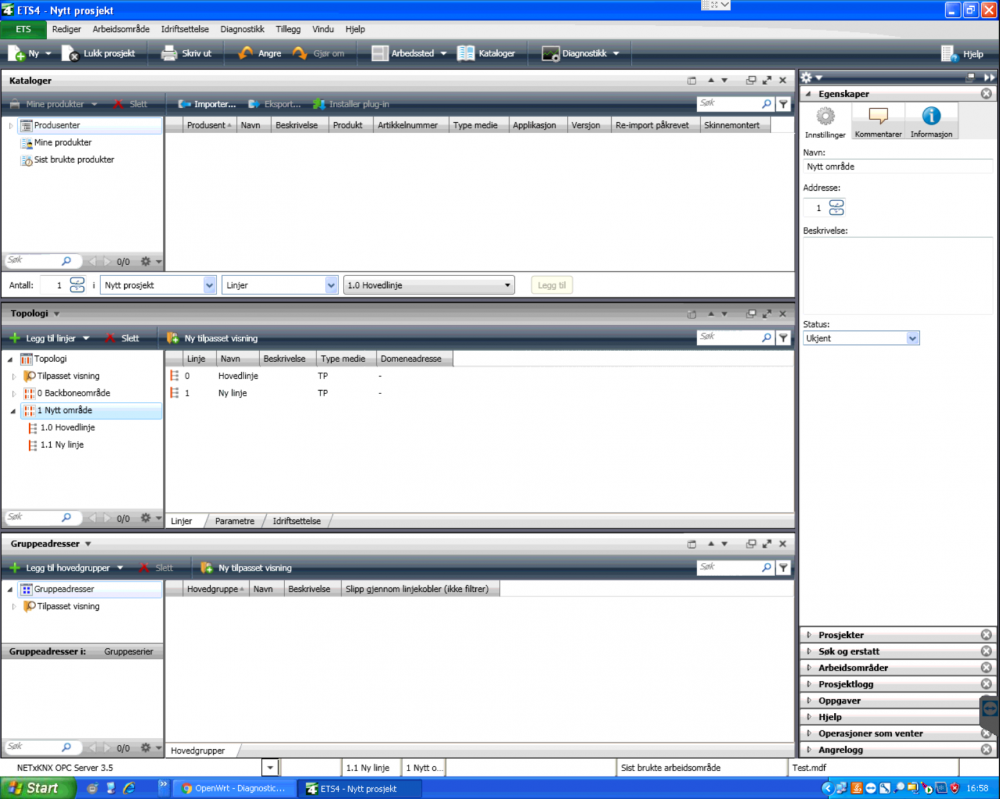1000x799 pixels.
Task: Click filter icon beside Topologi search box
Action: click(783, 339)
